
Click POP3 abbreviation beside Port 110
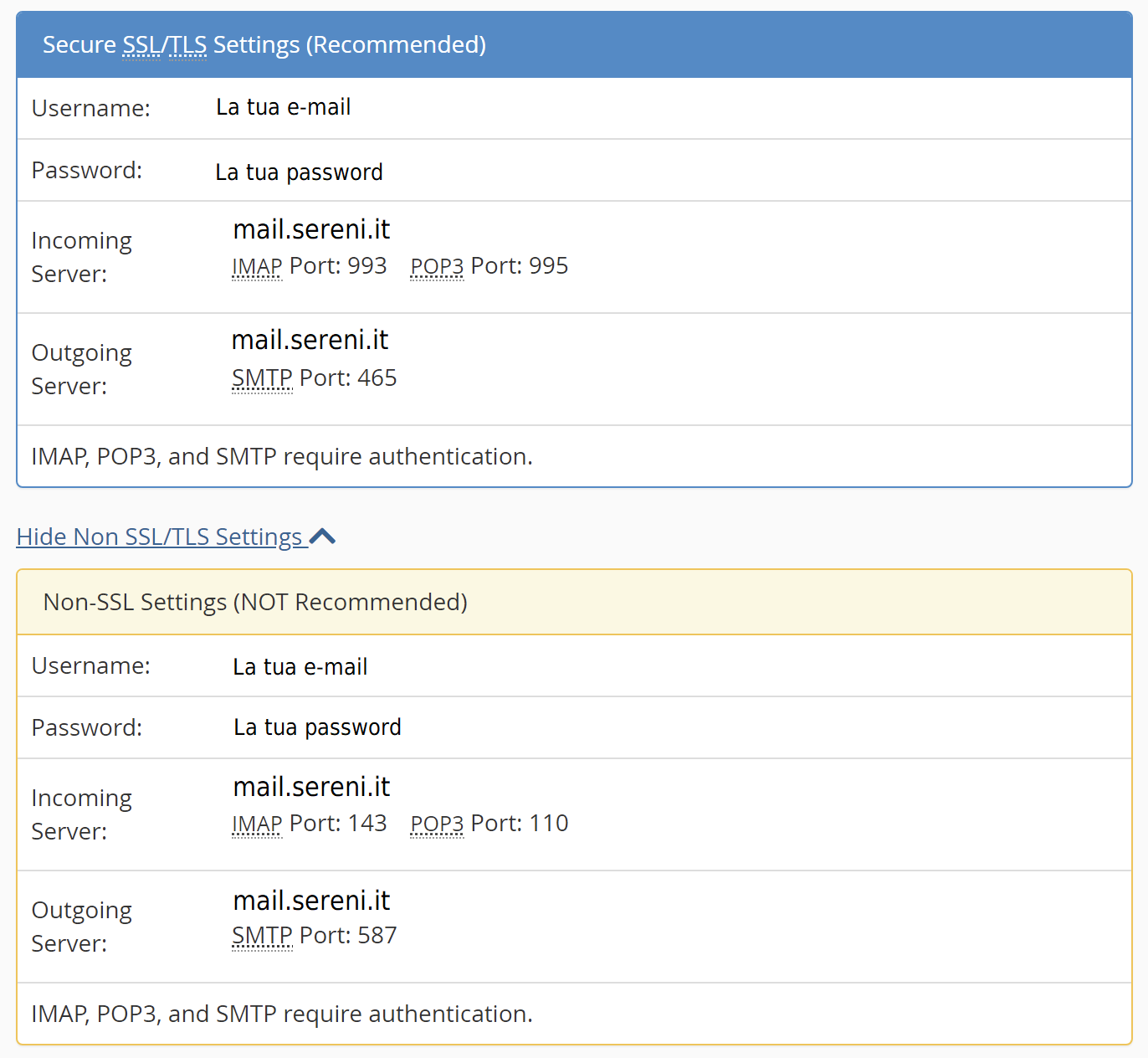point(437,824)
